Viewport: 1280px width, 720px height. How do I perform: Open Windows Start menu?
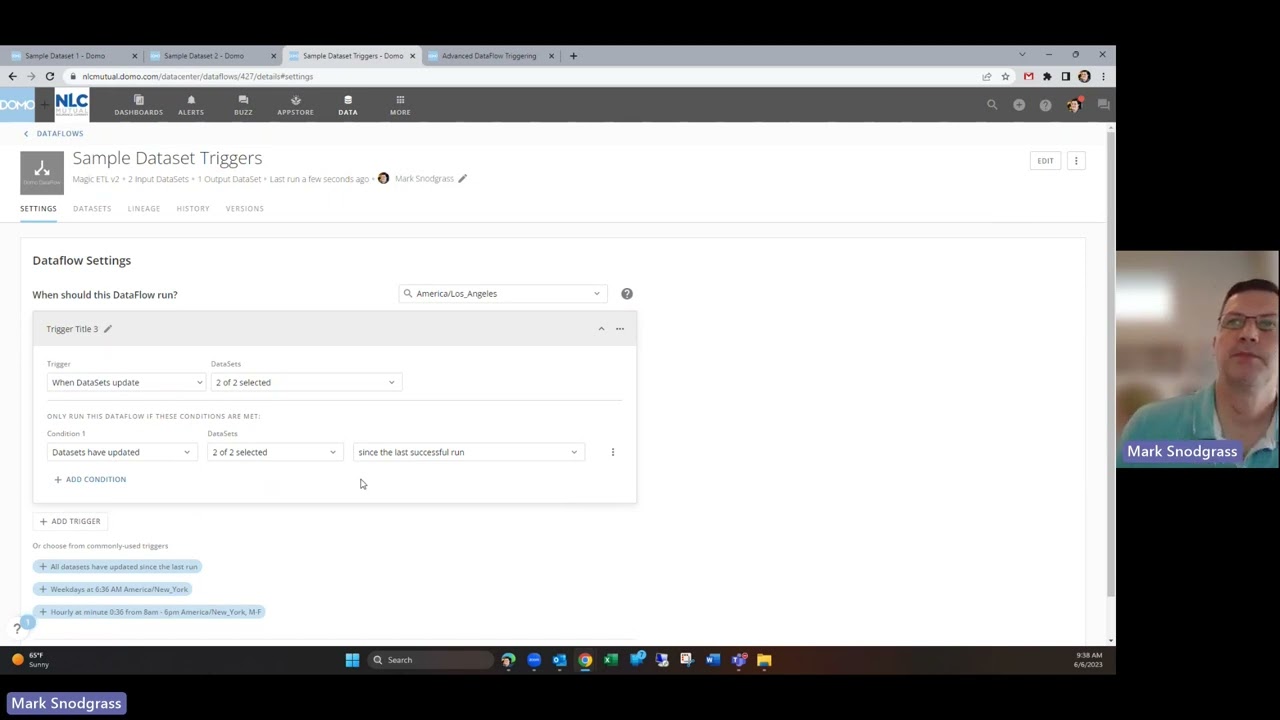click(x=352, y=660)
